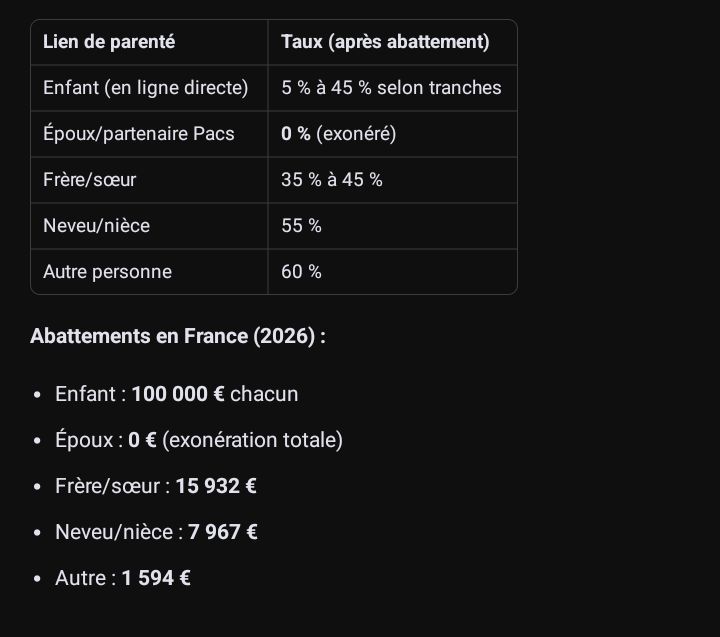
Task: Select the '7 967 €' nephew allowance amount
Action: coord(223,532)
